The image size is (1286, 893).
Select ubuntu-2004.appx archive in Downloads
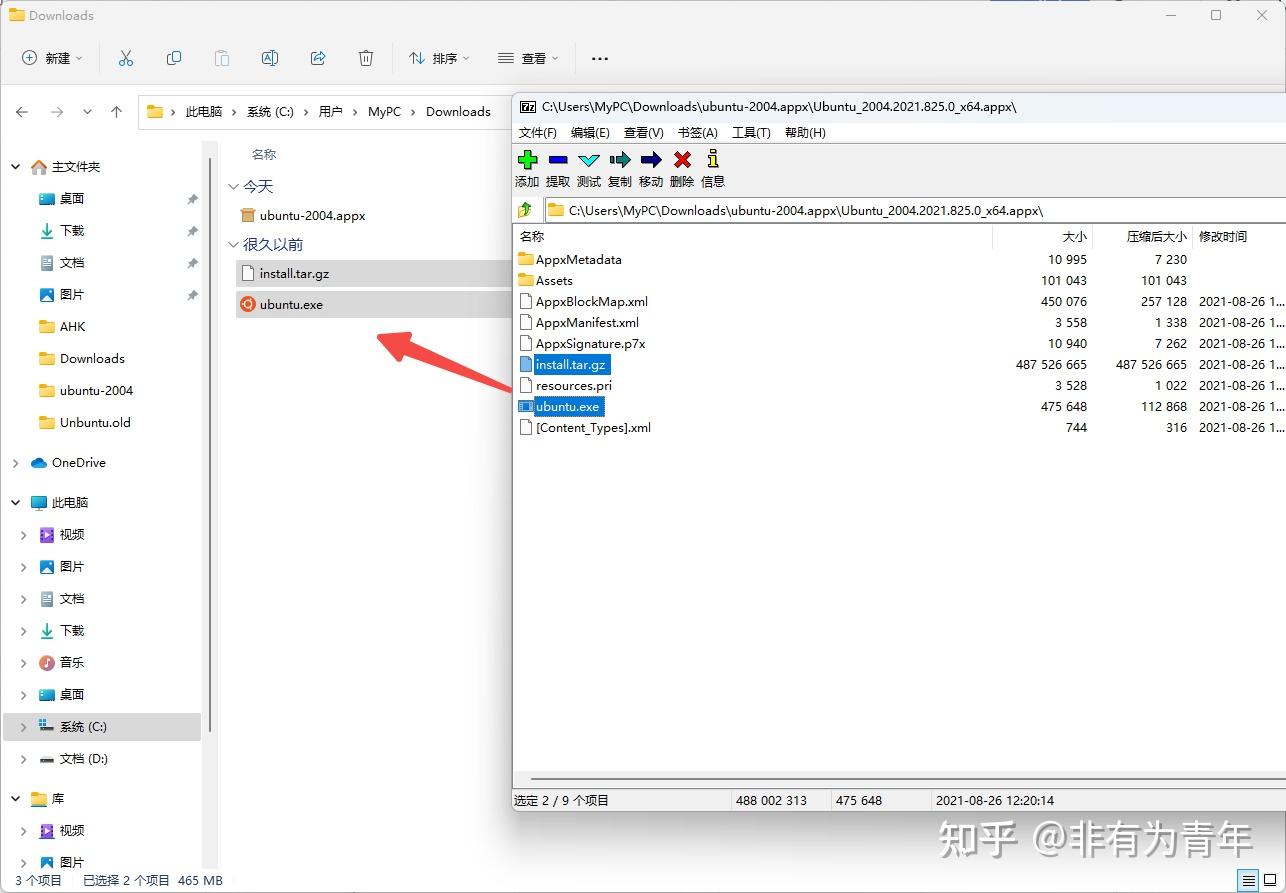click(312, 215)
